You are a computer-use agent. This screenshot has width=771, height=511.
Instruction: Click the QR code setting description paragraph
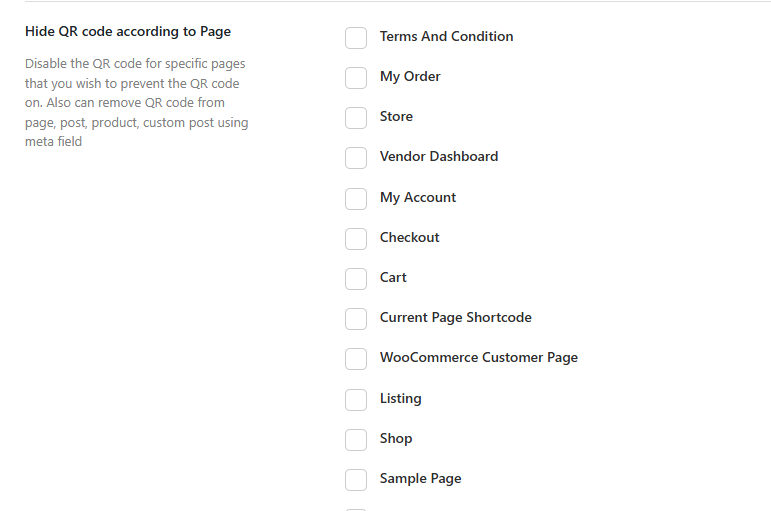click(137, 103)
